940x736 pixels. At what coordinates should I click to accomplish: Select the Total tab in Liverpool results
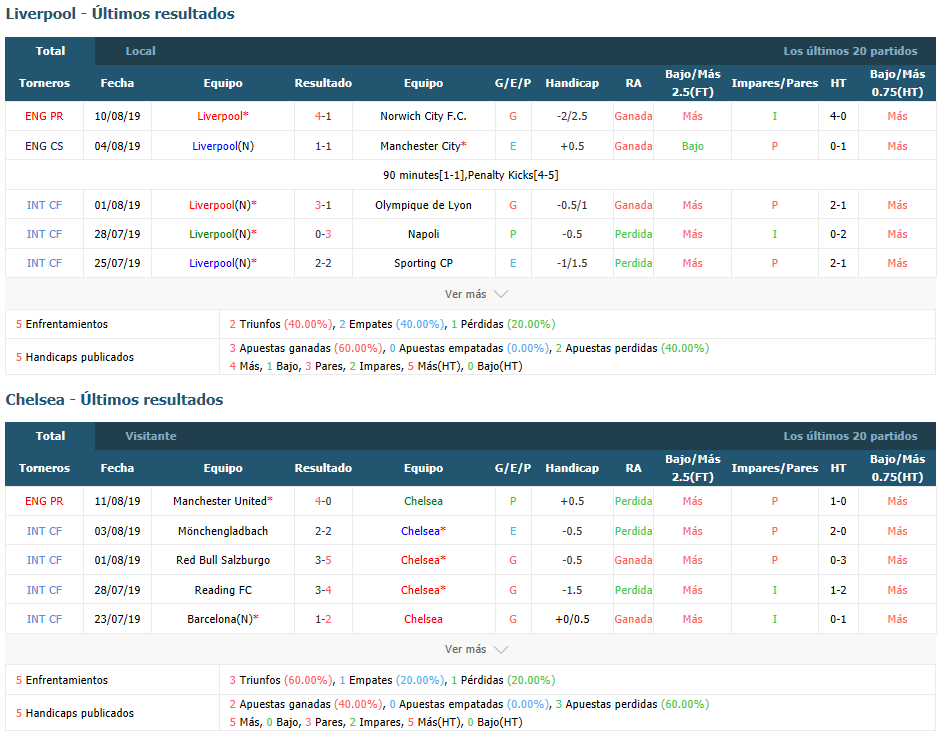tap(50, 51)
